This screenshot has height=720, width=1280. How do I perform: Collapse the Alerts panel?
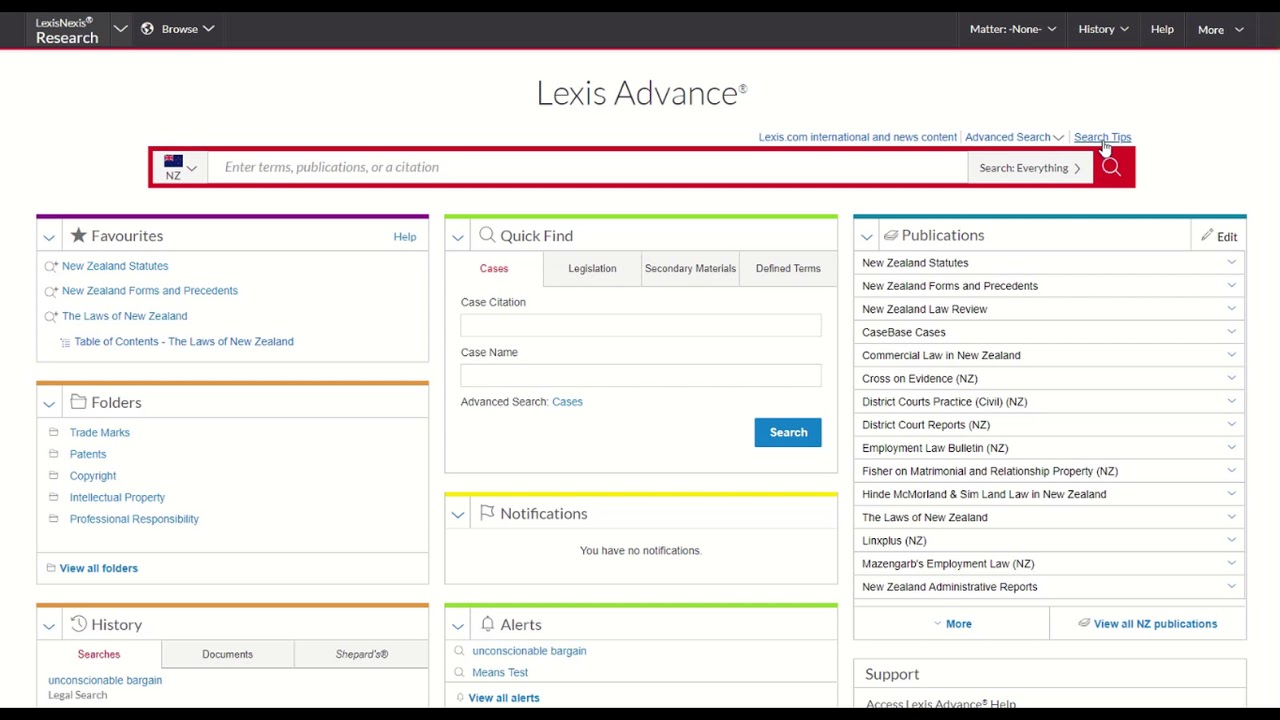(458, 625)
